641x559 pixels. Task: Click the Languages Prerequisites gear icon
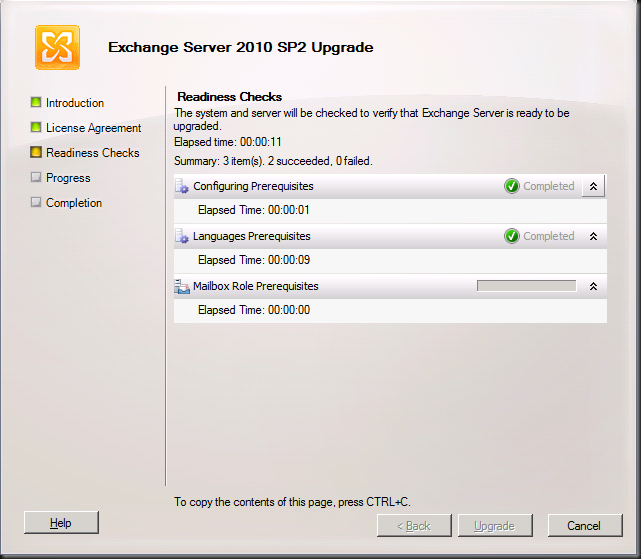click(x=182, y=236)
